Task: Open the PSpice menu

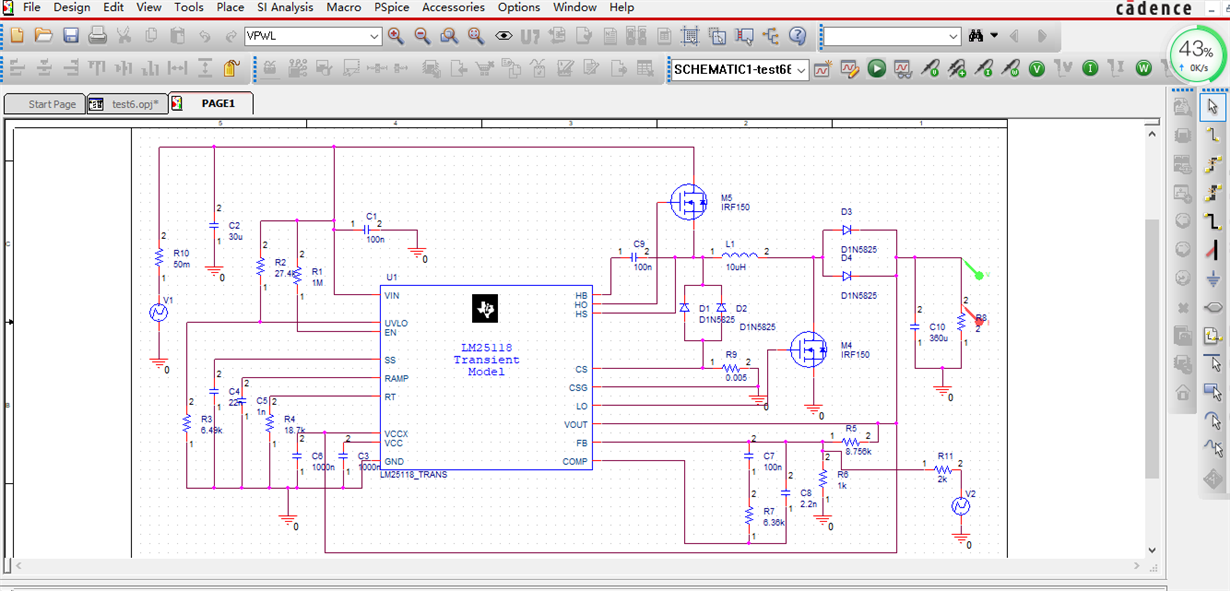Action: [390, 7]
